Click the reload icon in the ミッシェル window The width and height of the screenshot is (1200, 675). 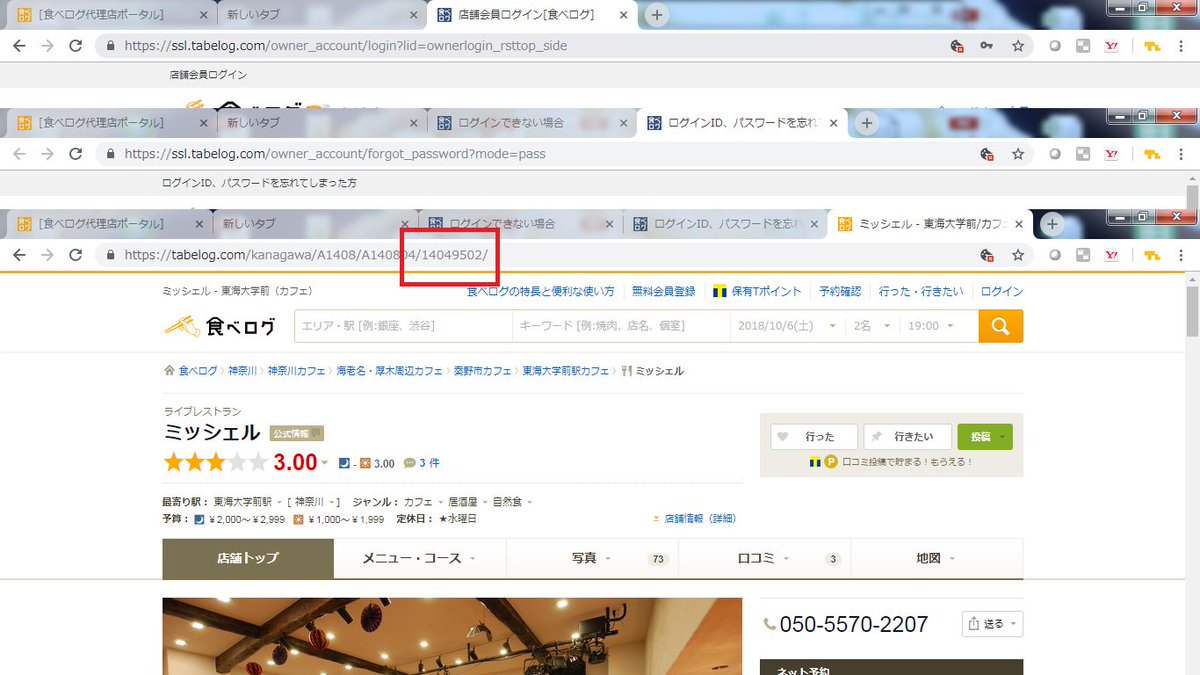tap(75, 255)
